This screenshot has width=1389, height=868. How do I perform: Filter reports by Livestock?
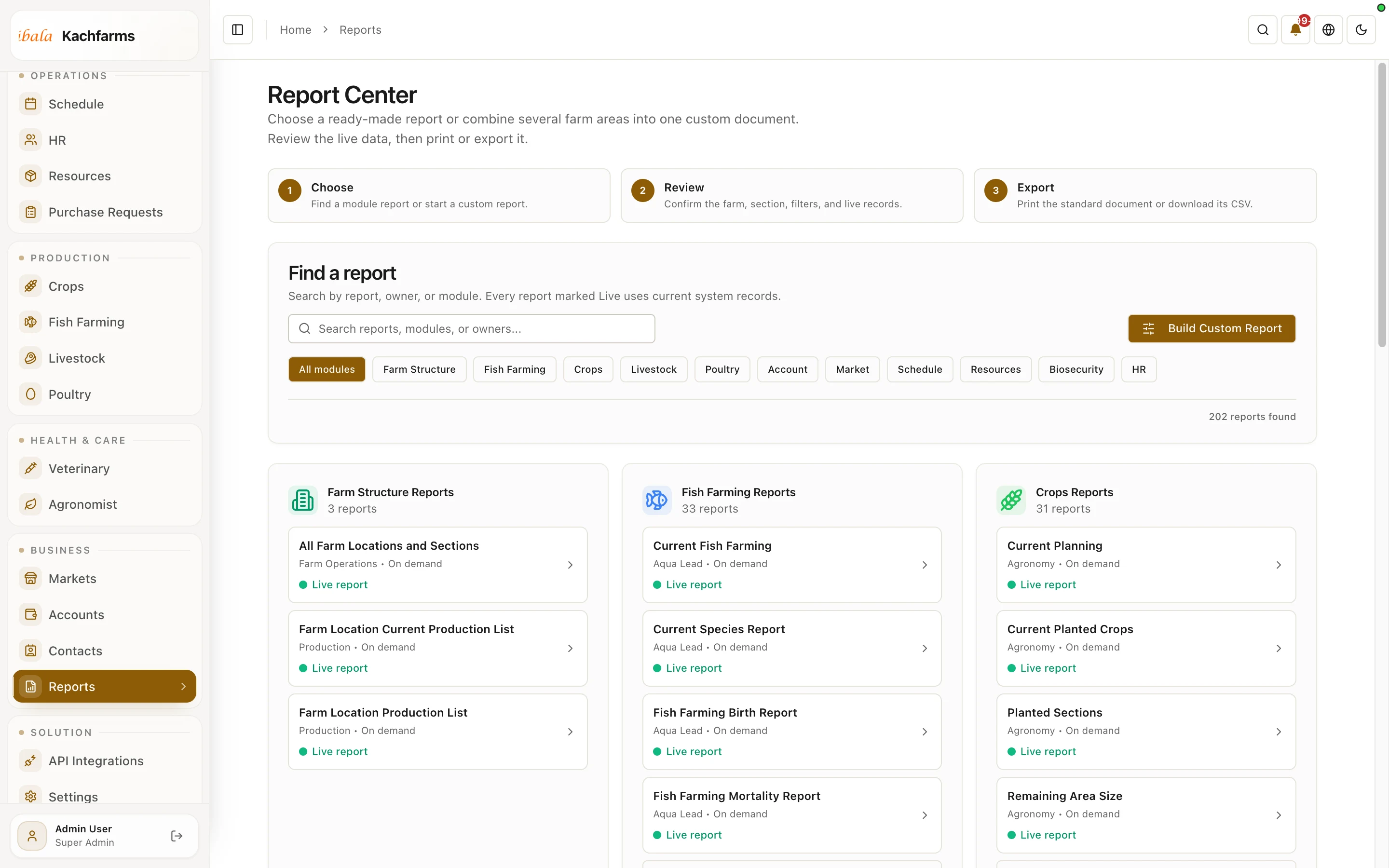(x=653, y=369)
